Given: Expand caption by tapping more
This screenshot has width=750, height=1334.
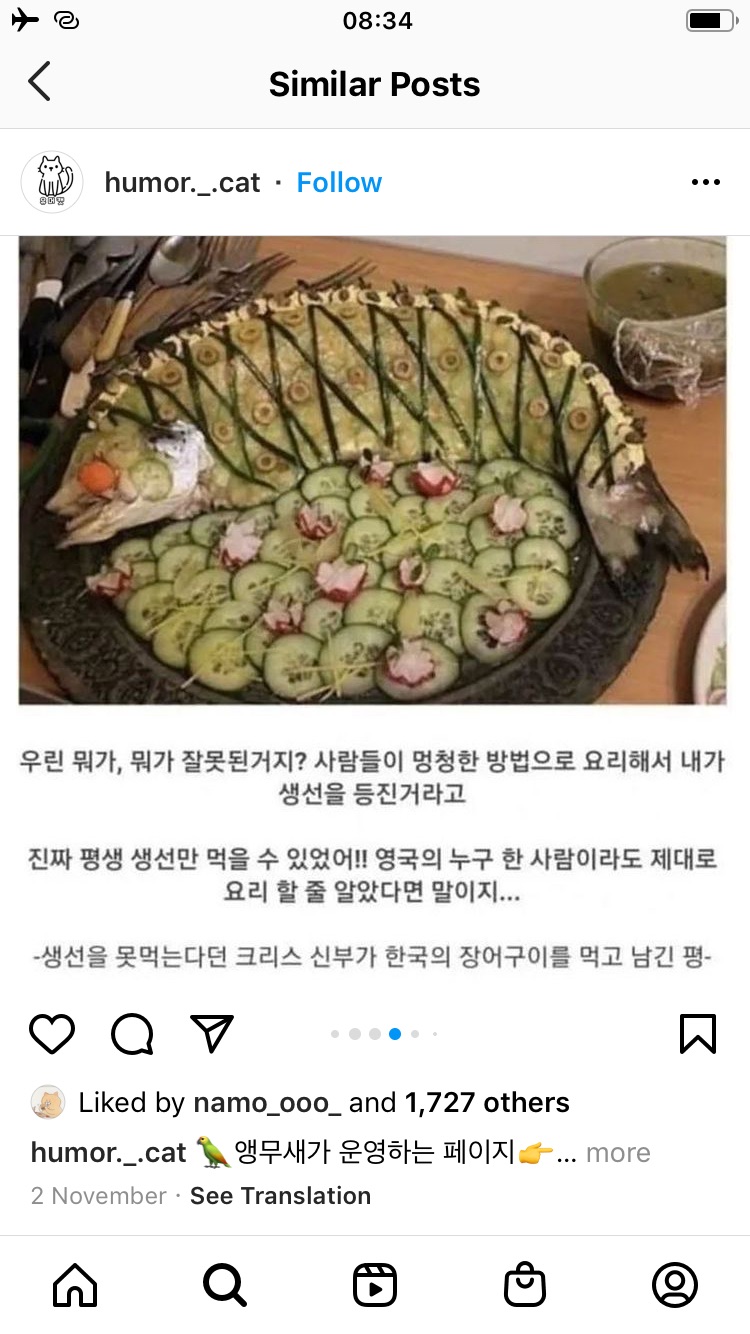Looking at the screenshot, I should pyautogui.click(x=618, y=1153).
